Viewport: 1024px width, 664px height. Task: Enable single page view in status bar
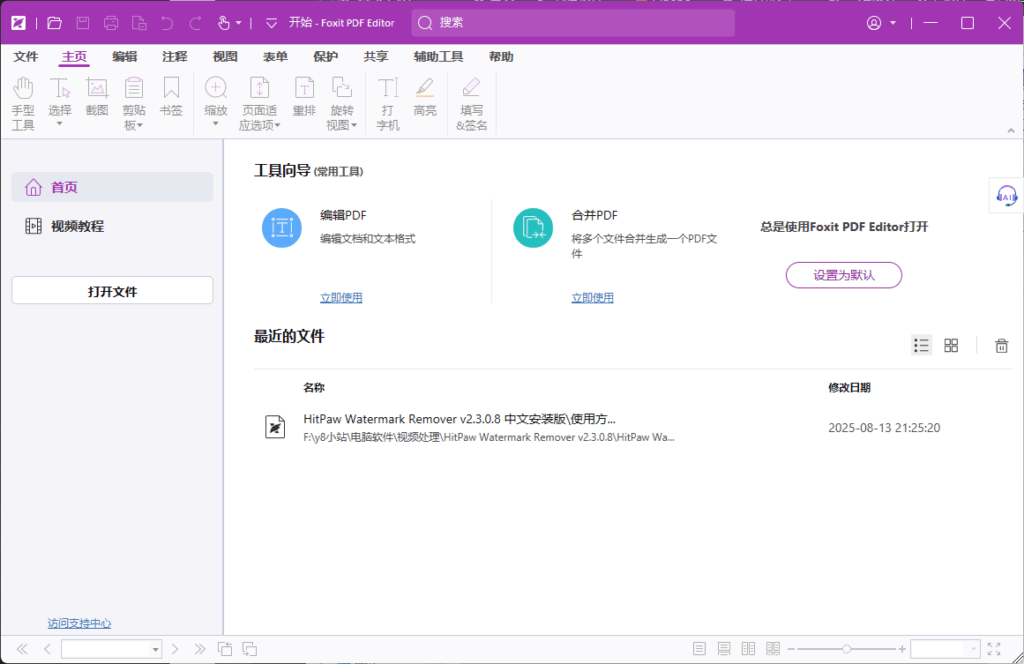pyautogui.click(x=700, y=648)
